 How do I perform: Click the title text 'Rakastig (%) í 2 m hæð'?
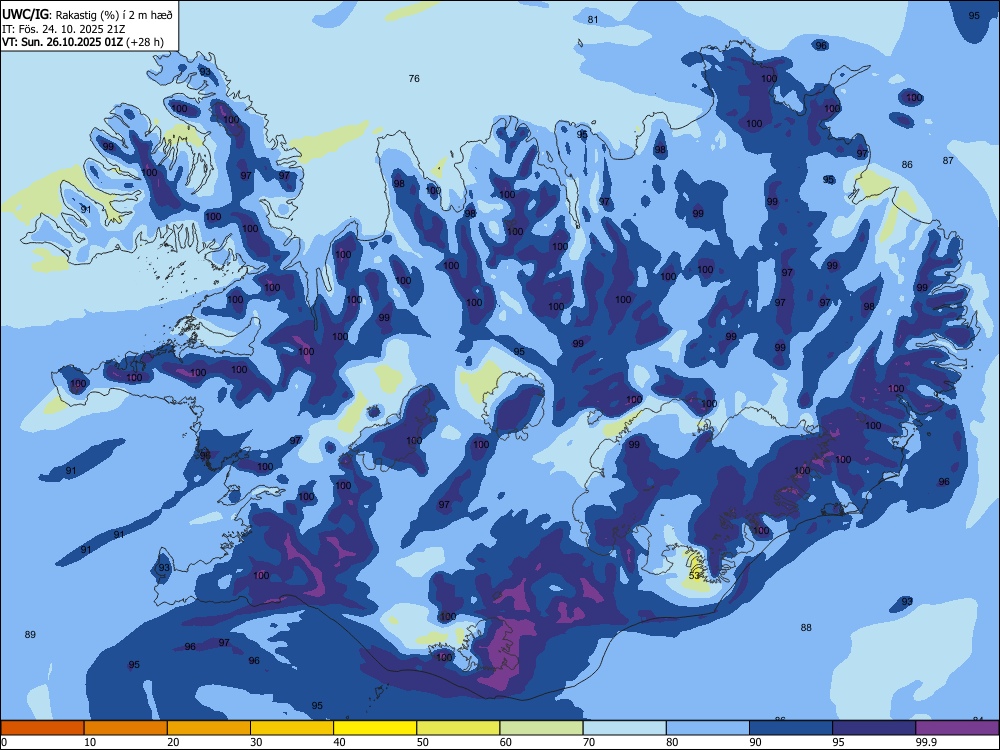(x=114, y=15)
